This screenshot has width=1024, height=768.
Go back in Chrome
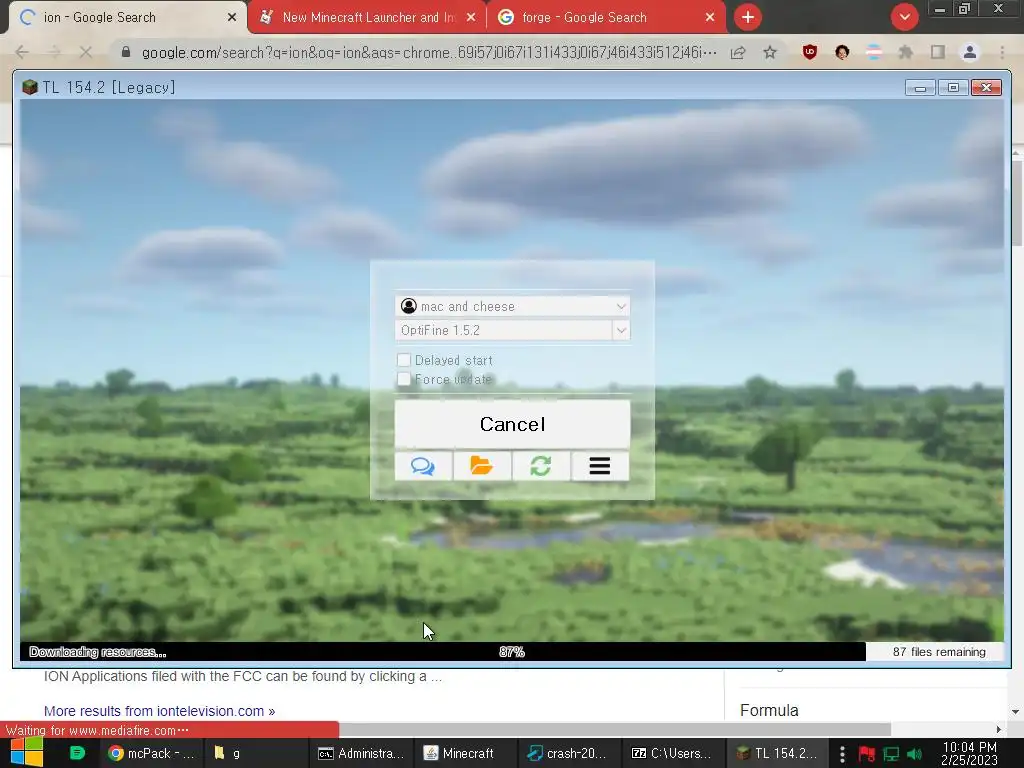(x=22, y=52)
